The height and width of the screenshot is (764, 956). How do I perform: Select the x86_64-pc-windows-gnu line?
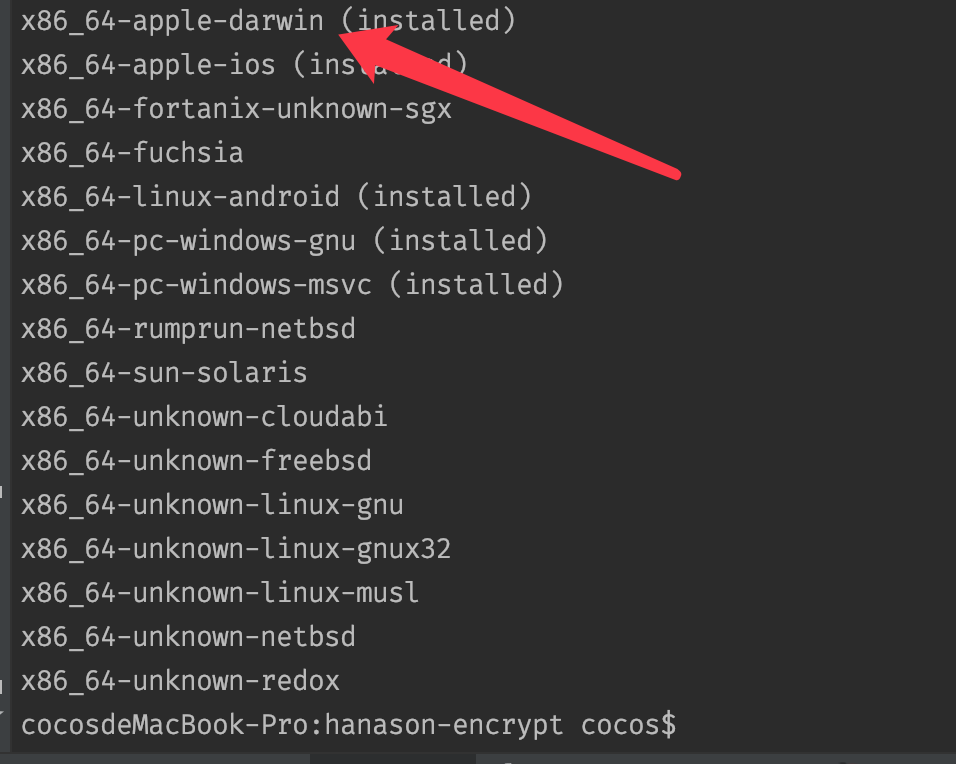[x=196, y=240]
